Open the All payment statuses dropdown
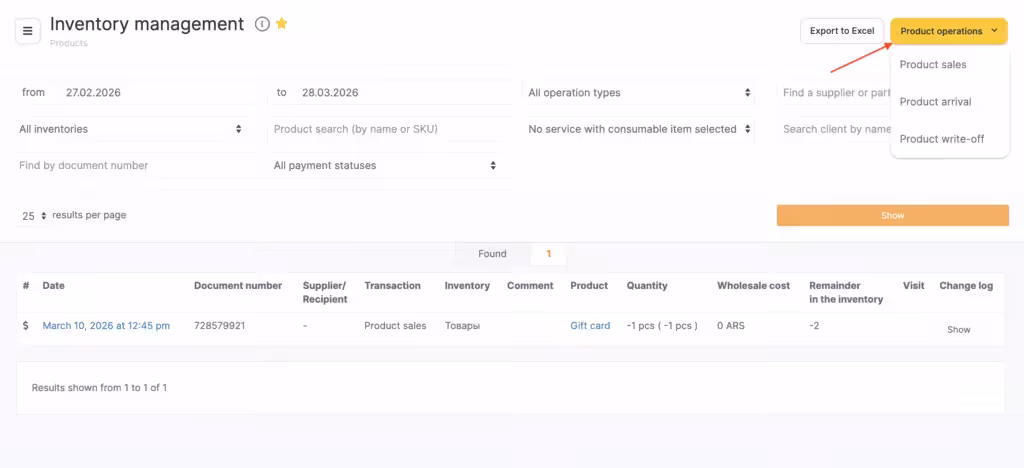The width and height of the screenshot is (1024, 468). [x=385, y=166]
